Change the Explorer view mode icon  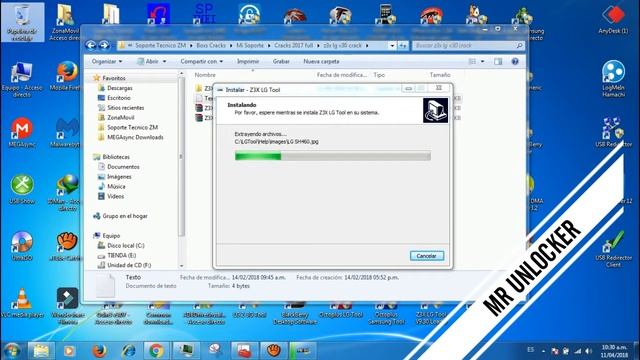[x=472, y=62]
